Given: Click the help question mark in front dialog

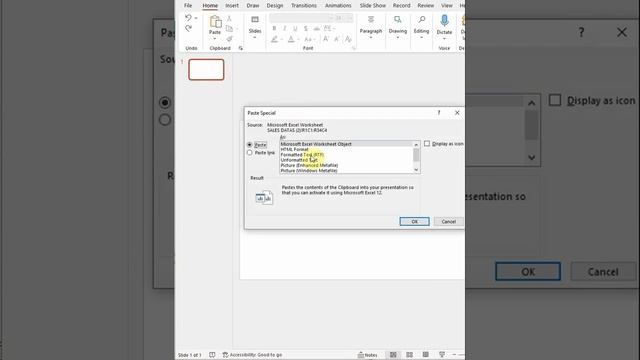Looking at the screenshot, I should coord(439,113).
